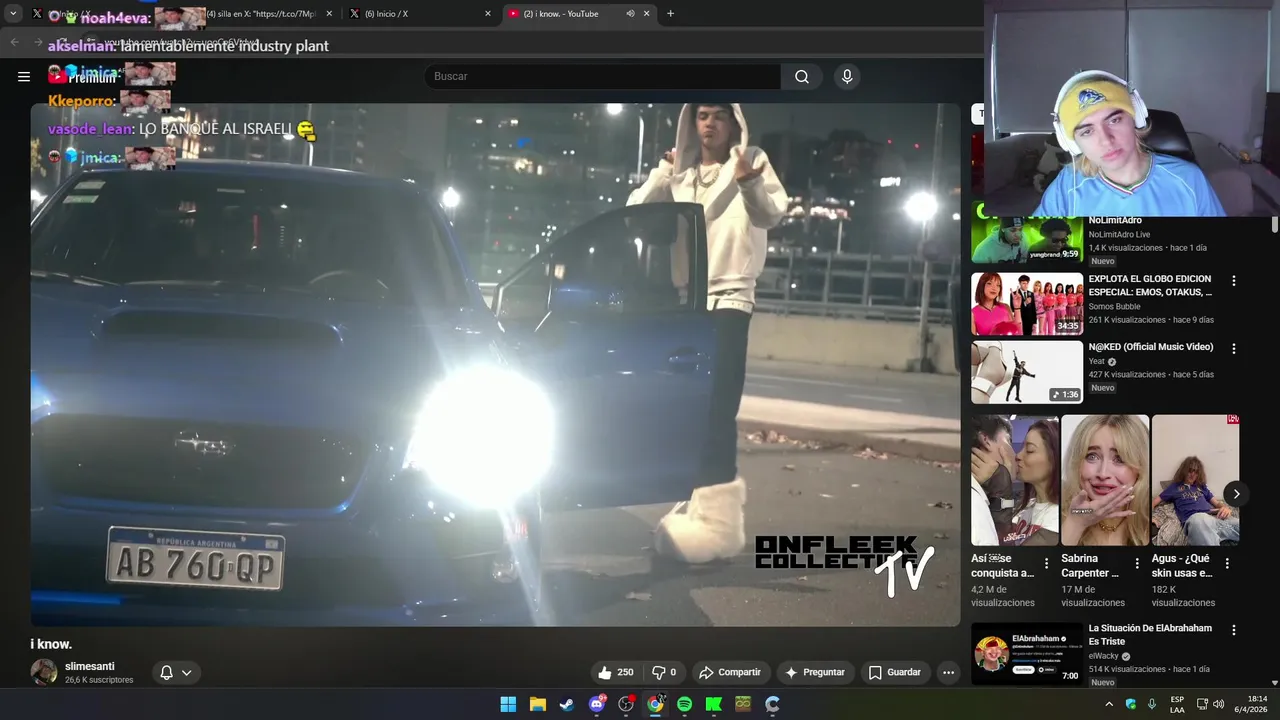1280x720 pixels.
Task: Open the green Kick app on taskbar
Action: 714,704
